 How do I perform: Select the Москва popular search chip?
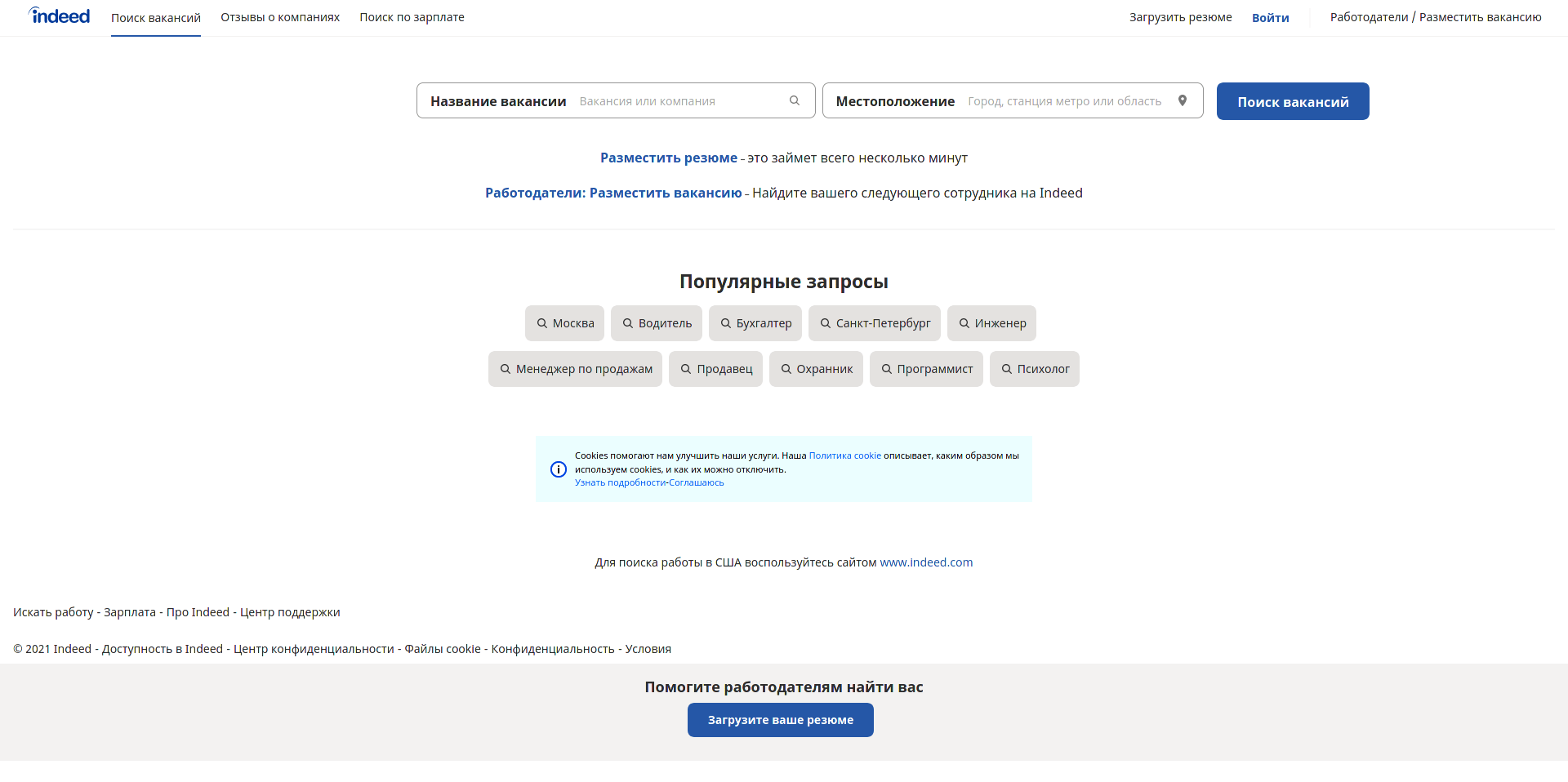coord(564,323)
